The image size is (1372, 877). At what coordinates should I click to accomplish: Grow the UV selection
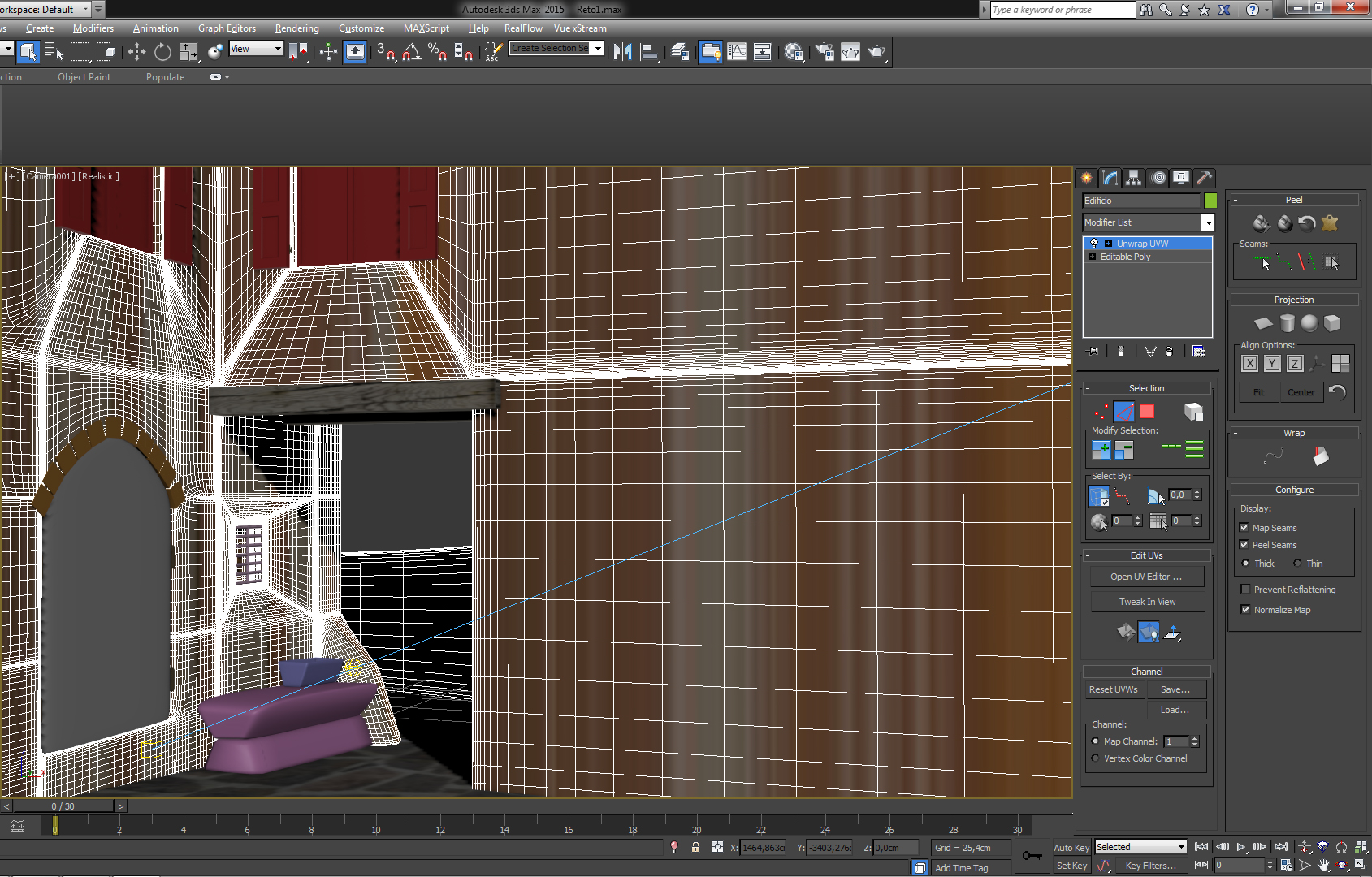1101,449
